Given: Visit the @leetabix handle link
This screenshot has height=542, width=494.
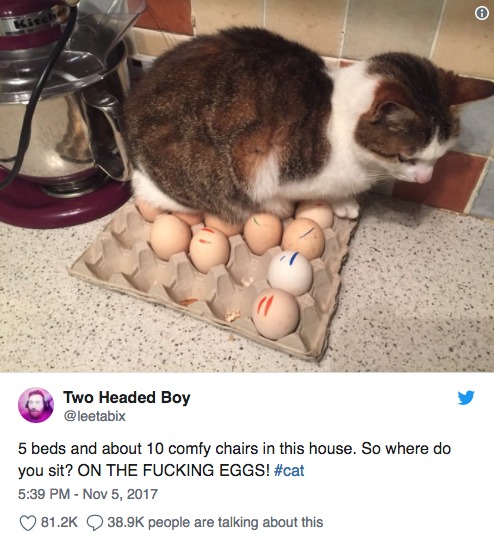Looking at the screenshot, I should [x=94, y=416].
